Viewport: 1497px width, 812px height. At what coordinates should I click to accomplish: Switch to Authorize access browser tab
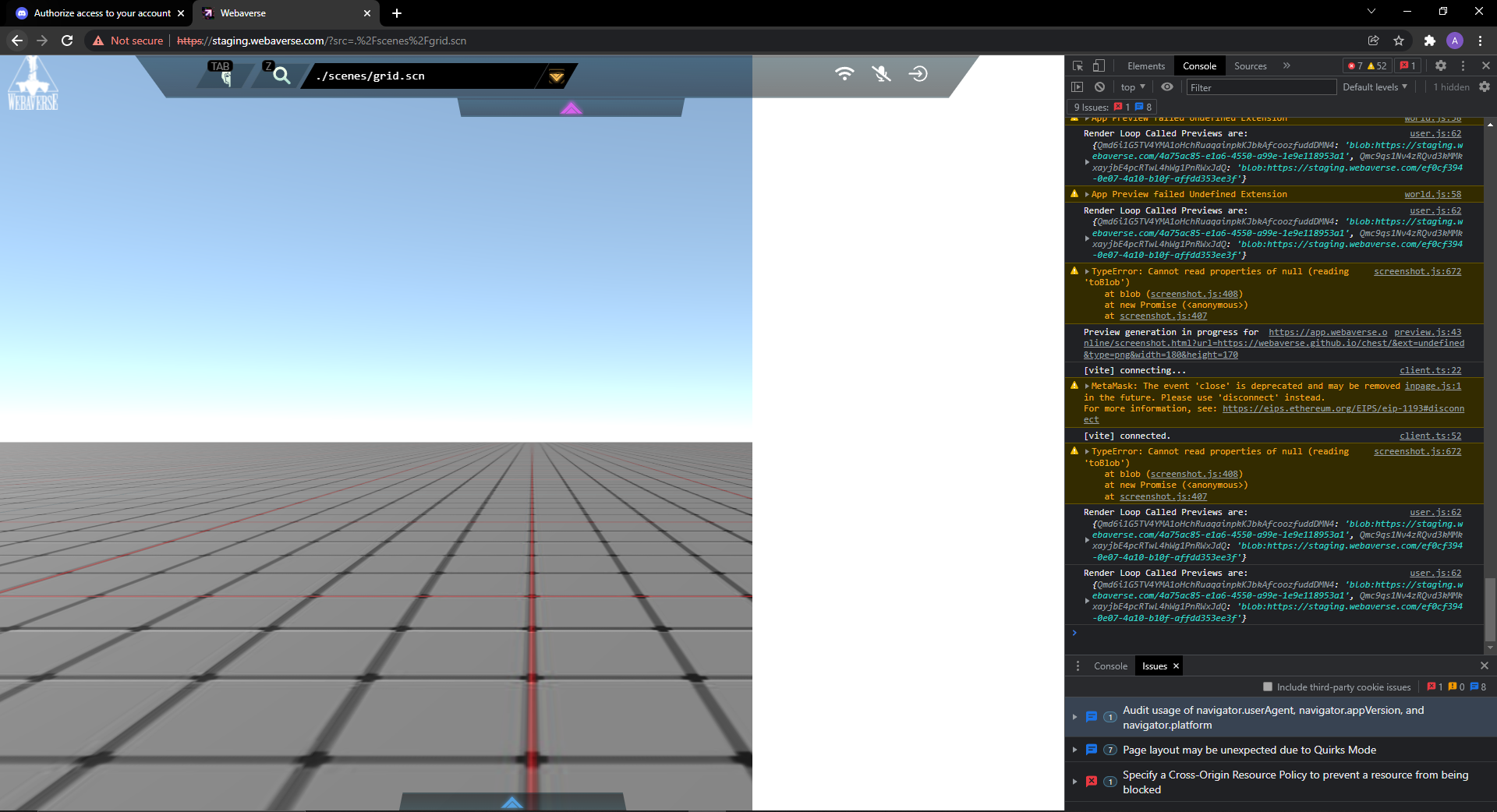pyautogui.click(x=101, y=13)
